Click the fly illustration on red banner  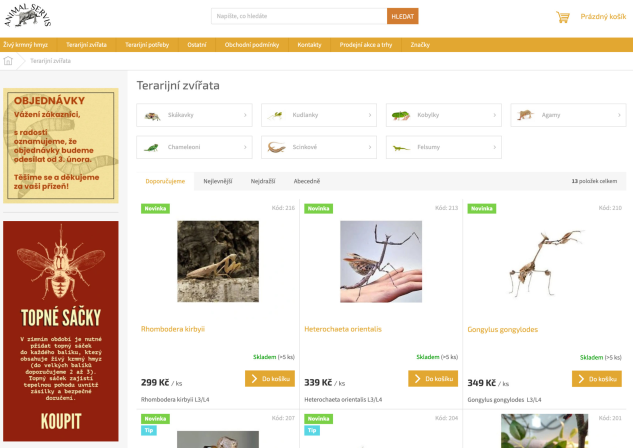tap(61, 264)
